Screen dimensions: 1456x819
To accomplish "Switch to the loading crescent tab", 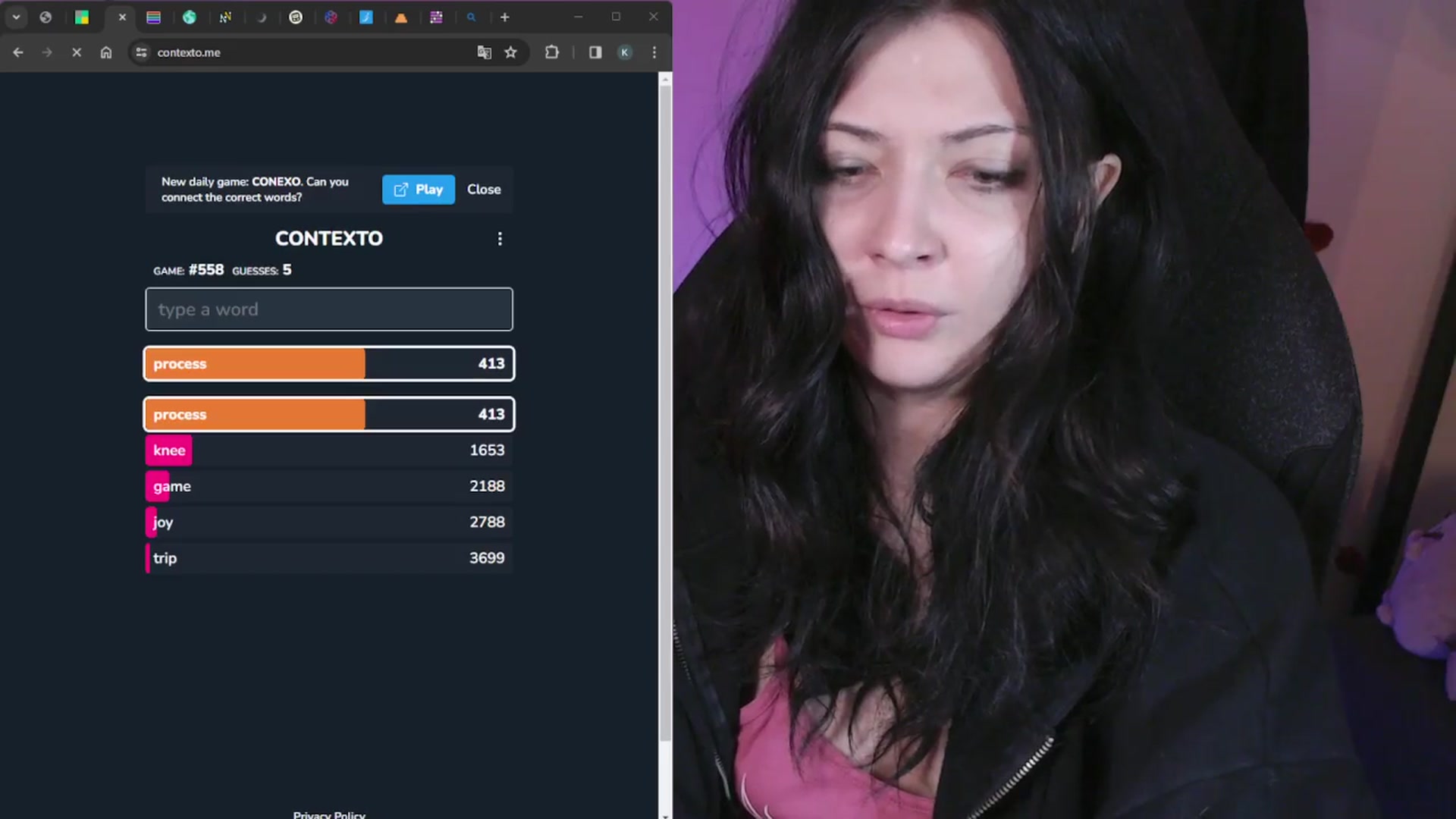I will click(x=261, y=17).
